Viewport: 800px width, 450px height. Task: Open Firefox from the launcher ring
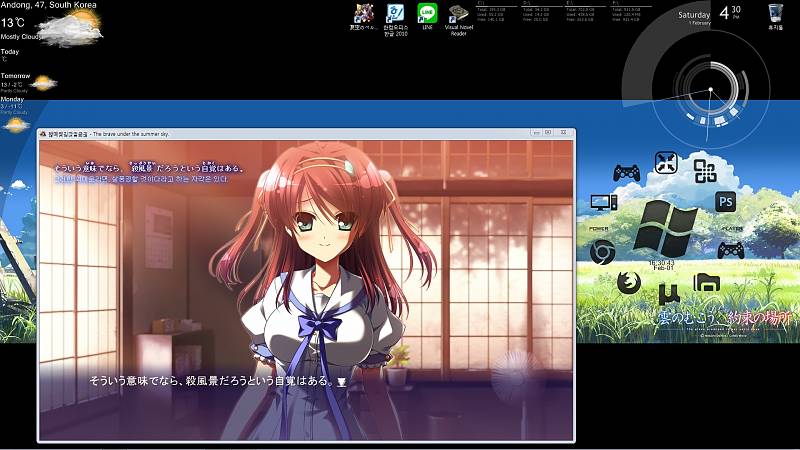click(x=629, y=280)
